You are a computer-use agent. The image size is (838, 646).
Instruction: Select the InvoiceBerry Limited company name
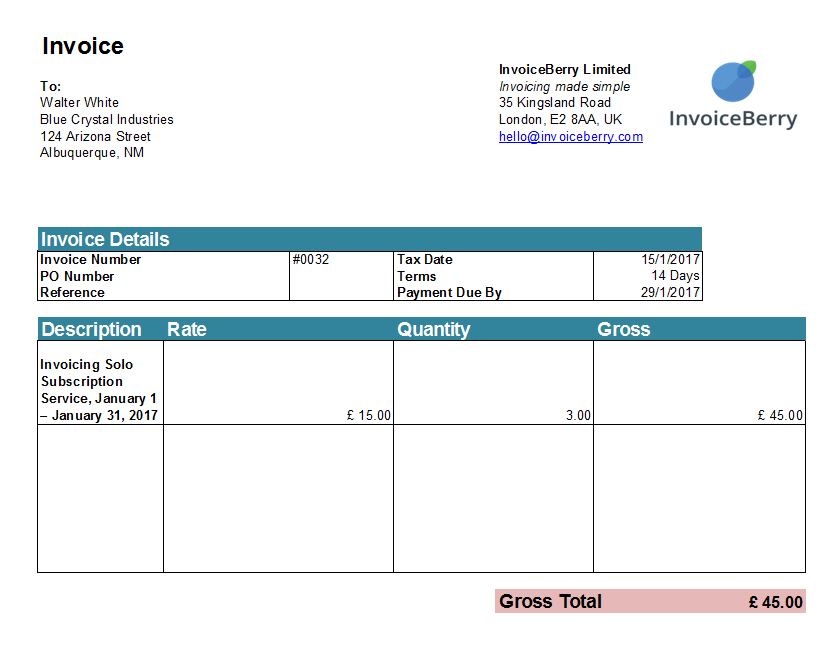pyautogui.click(x=564, y=70)
